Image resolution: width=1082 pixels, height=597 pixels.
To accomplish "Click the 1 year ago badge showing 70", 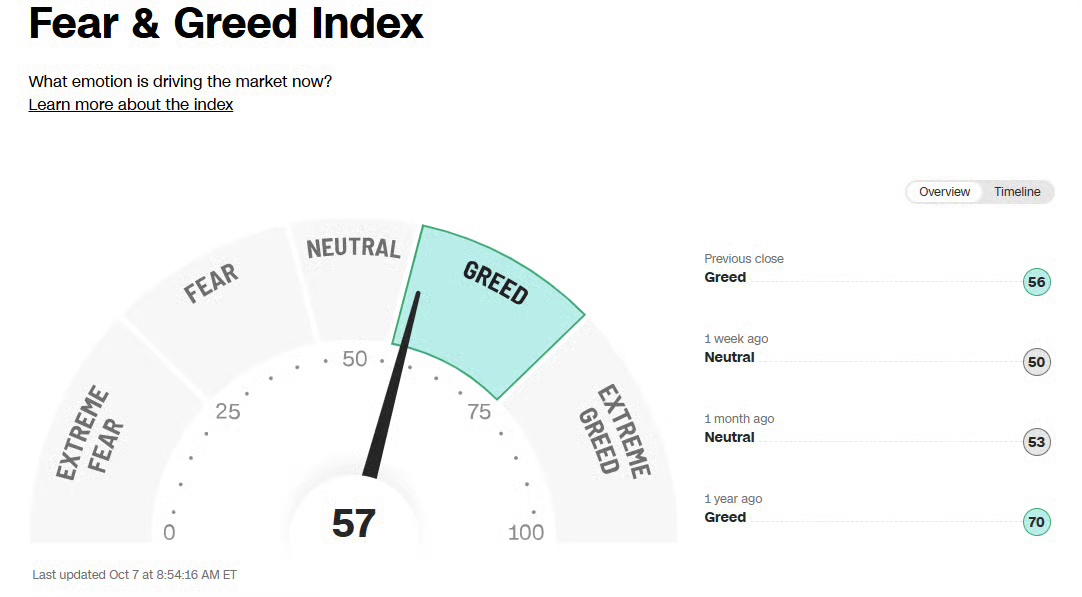I will tap(1037, 522).
